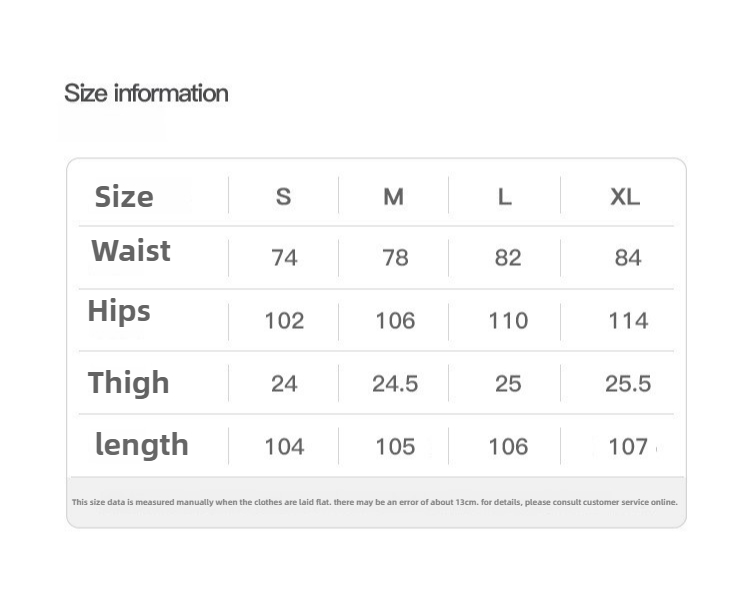Click length value 104 for size S
This screenshot has height=589, width=750.
coord(284,447)
